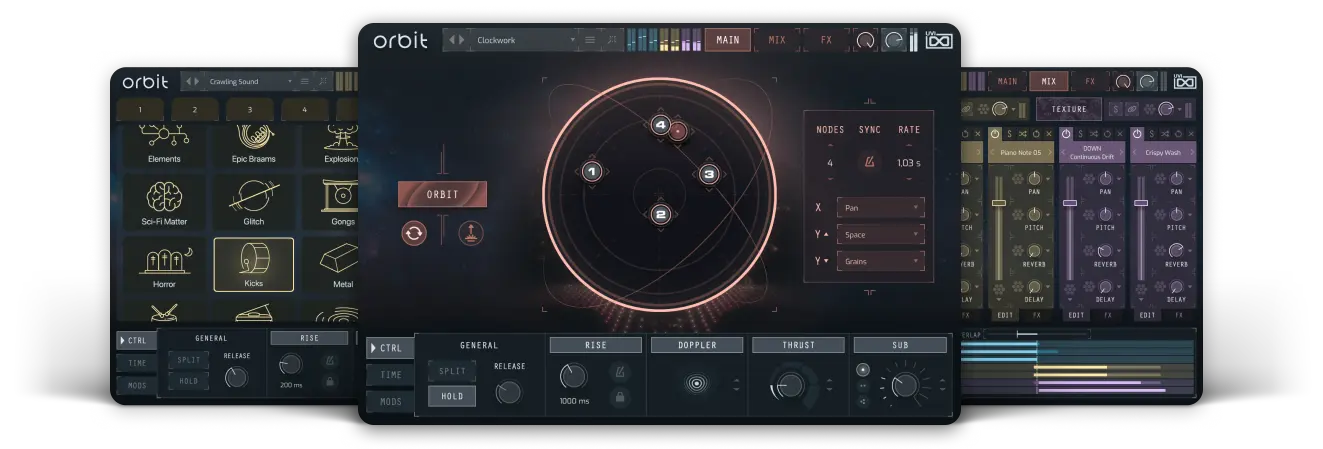1323x449 pixels.
Task: Click the Doppler concentric rings icon
Action: 697,384
